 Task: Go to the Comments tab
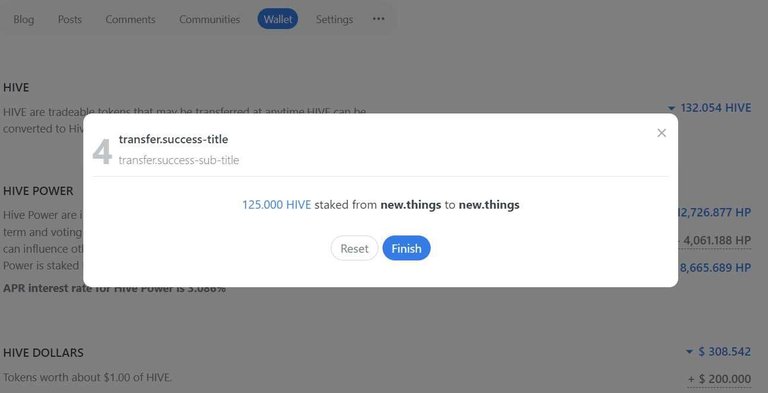pos(130,20)
